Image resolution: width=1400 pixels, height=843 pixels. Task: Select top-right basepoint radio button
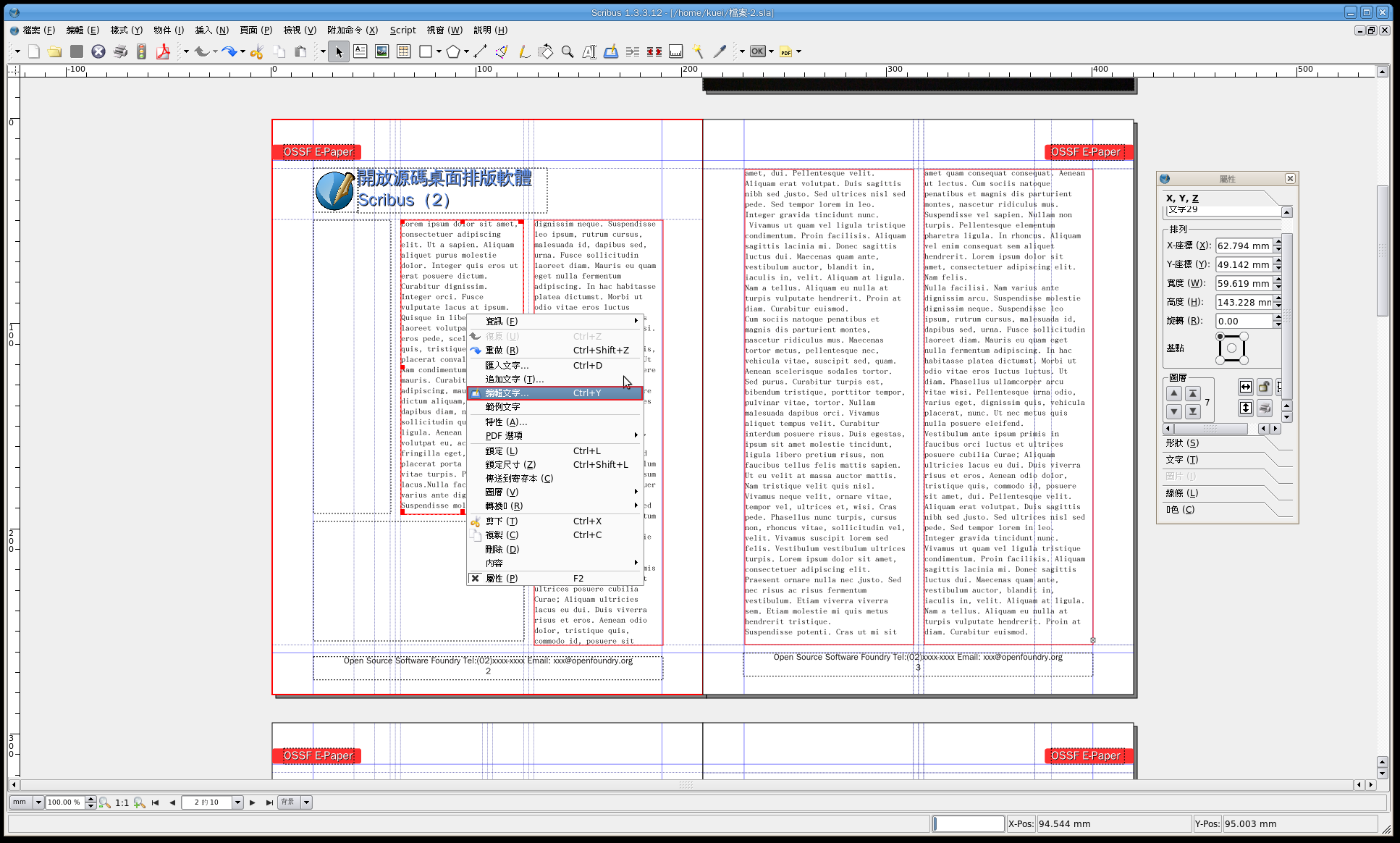pos(1244,336)
